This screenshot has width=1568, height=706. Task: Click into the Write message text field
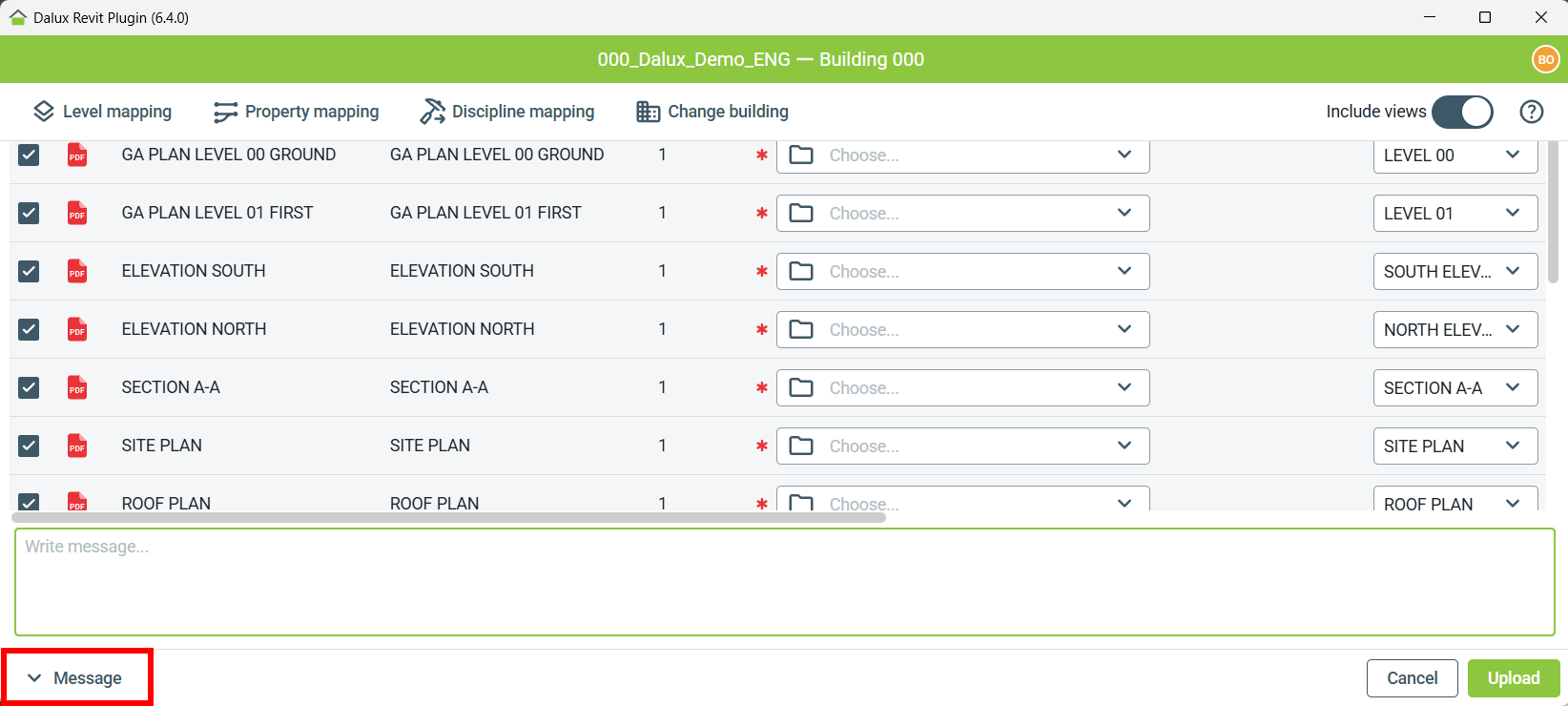pos(784,582)
